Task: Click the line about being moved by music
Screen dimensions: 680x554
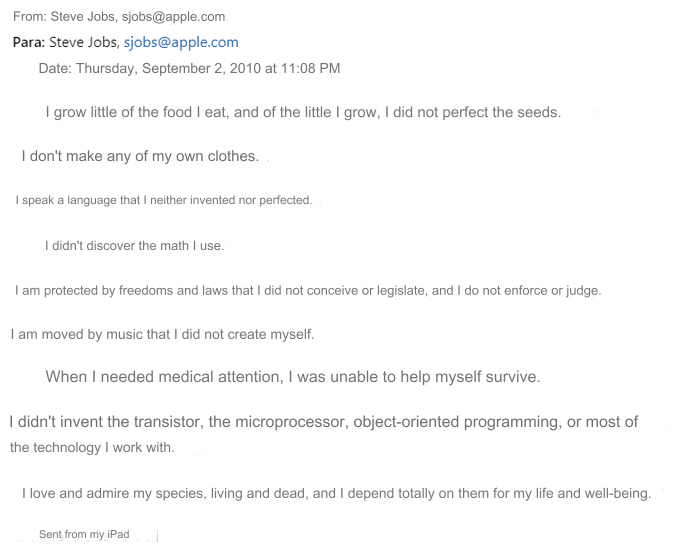Action: (162, 334)
